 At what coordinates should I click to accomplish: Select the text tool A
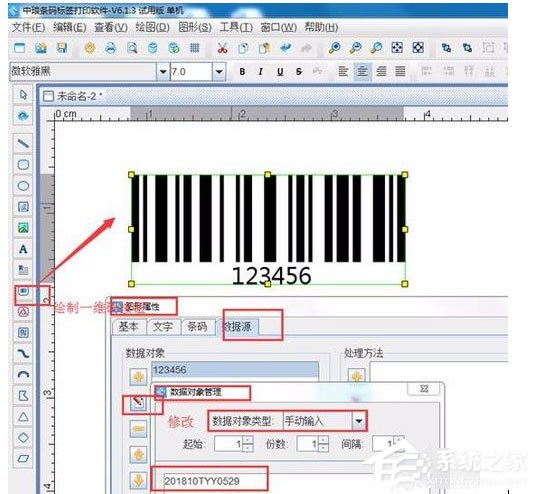pyautogui.click(x=23, y=249)
